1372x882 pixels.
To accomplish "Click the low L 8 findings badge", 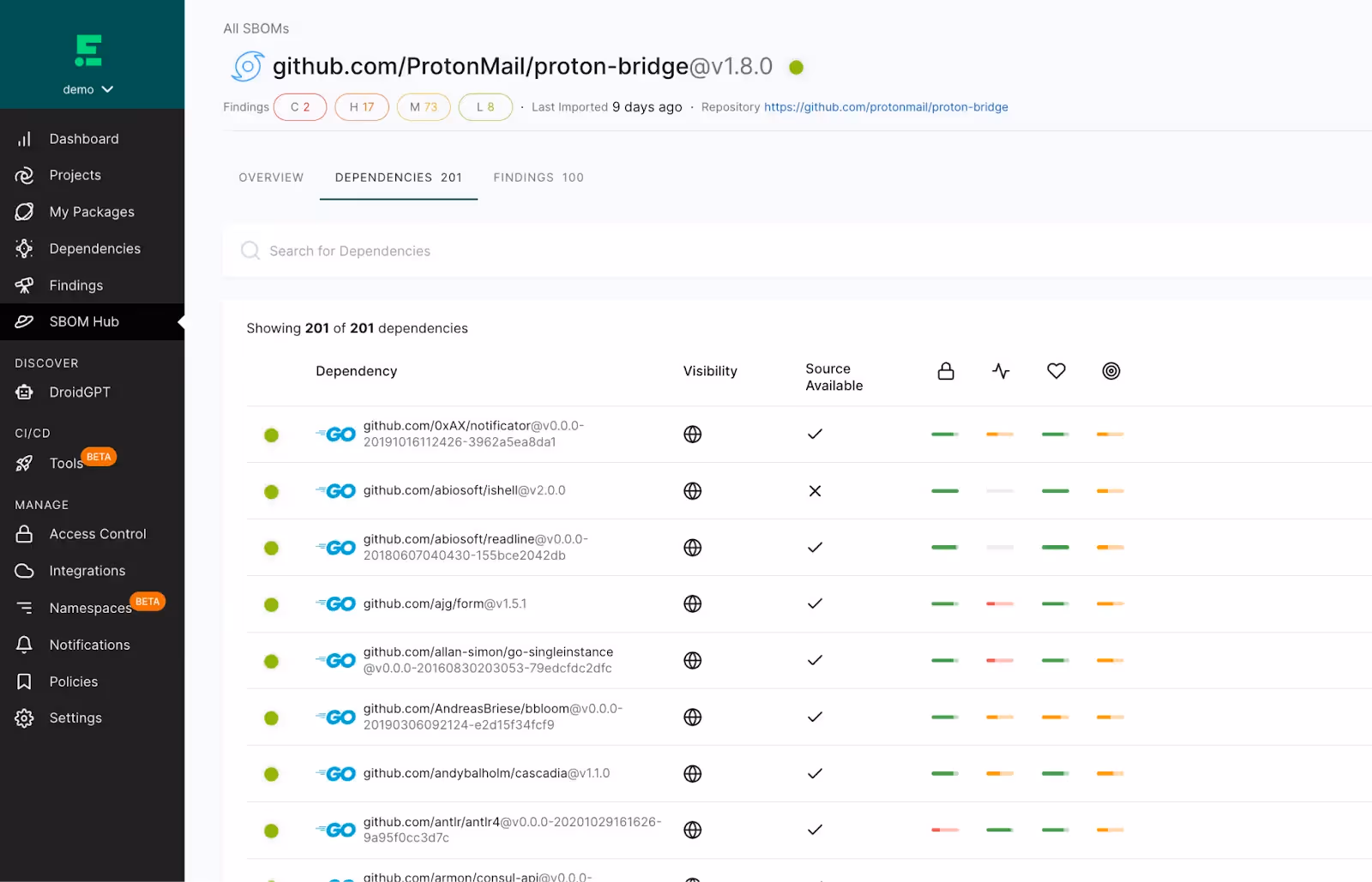I will point(485,107).
